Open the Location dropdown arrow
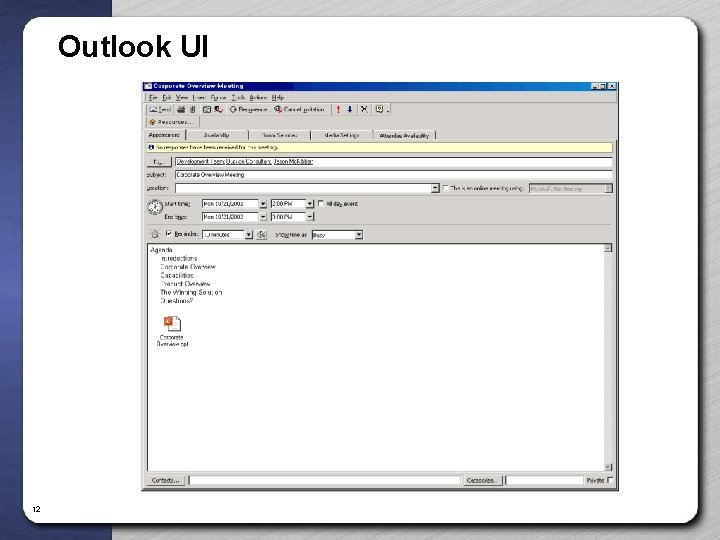The height and width of the screenshot is (540, 720). (x=435, y=188)
